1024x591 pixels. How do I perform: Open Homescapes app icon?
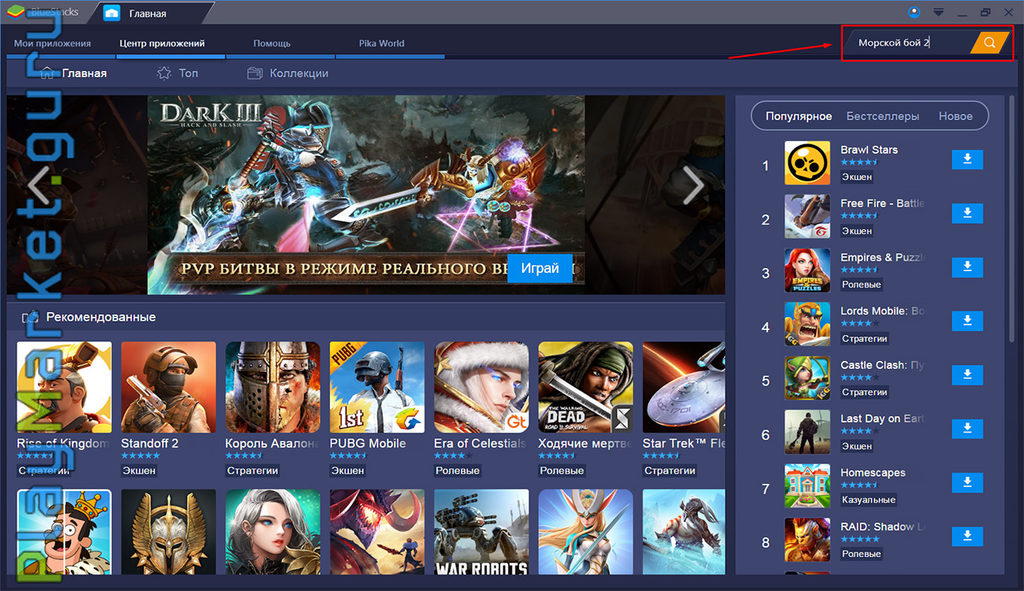tap(807, 486)
